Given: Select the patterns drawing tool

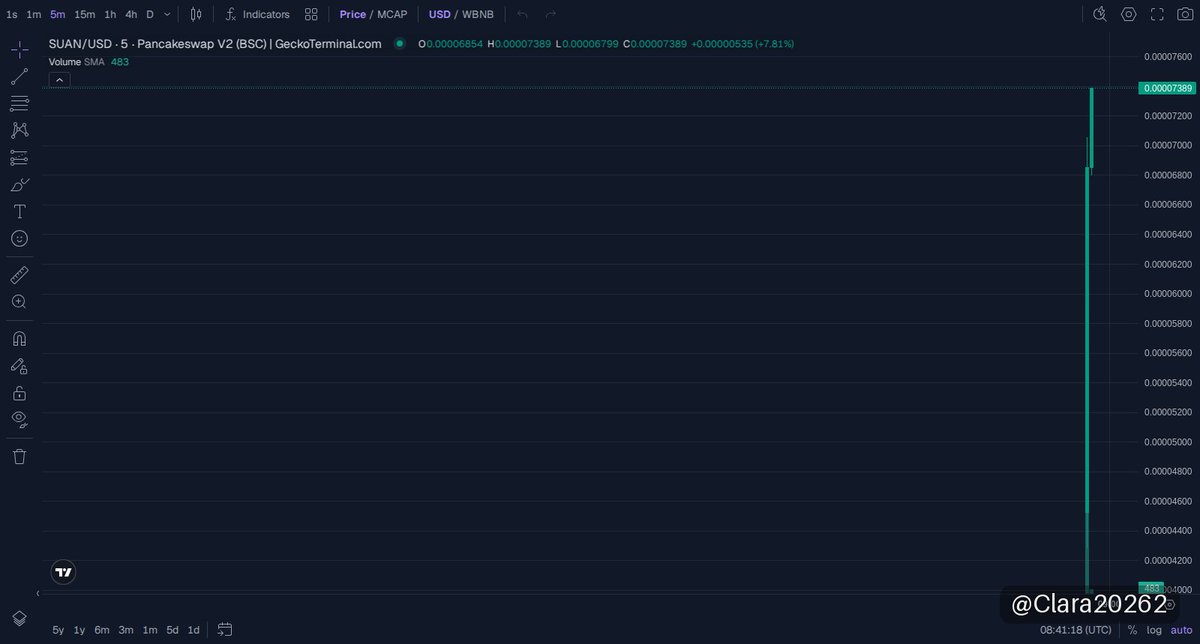Looking at the screenshot, I should coord(19,130).
